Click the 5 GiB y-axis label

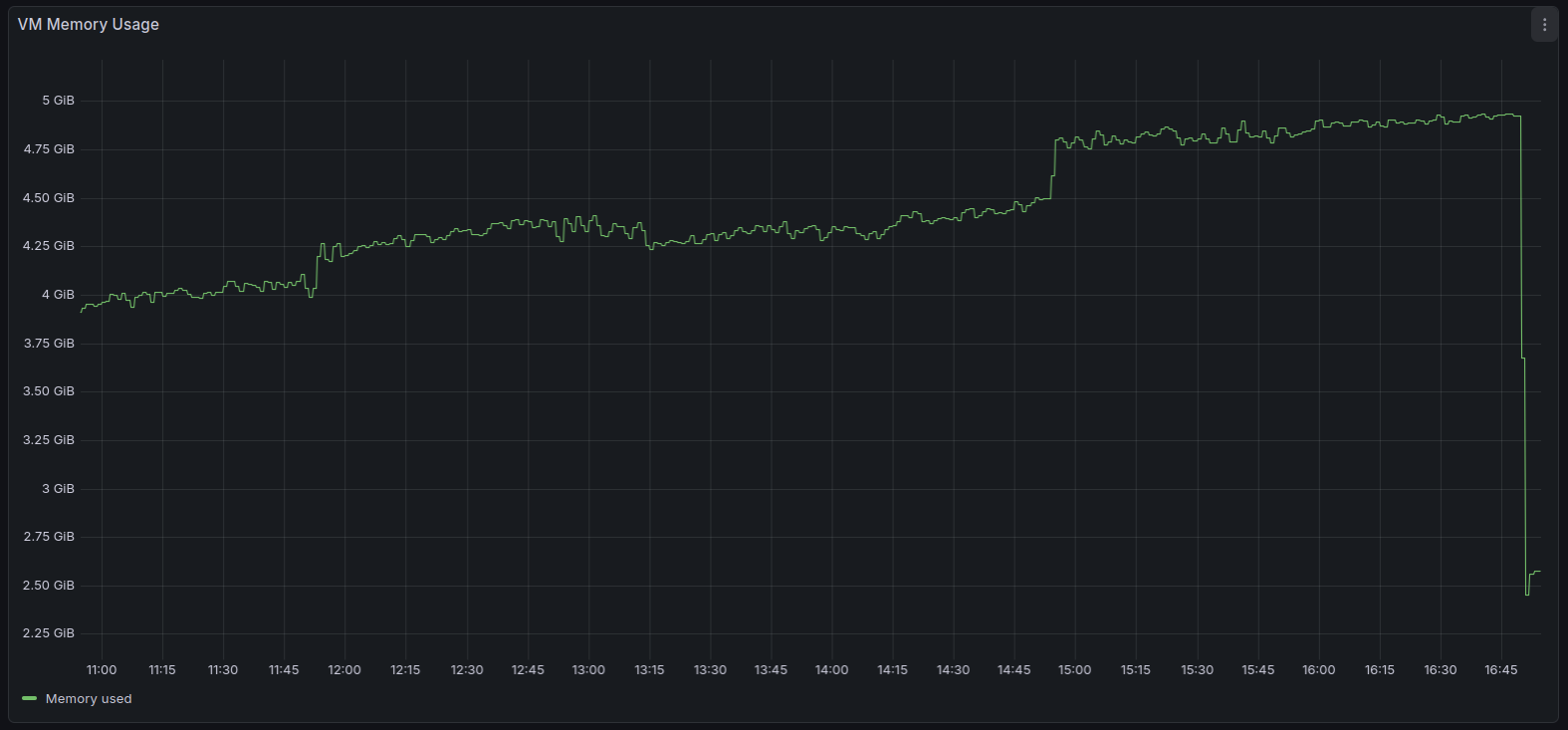(58, 101)
